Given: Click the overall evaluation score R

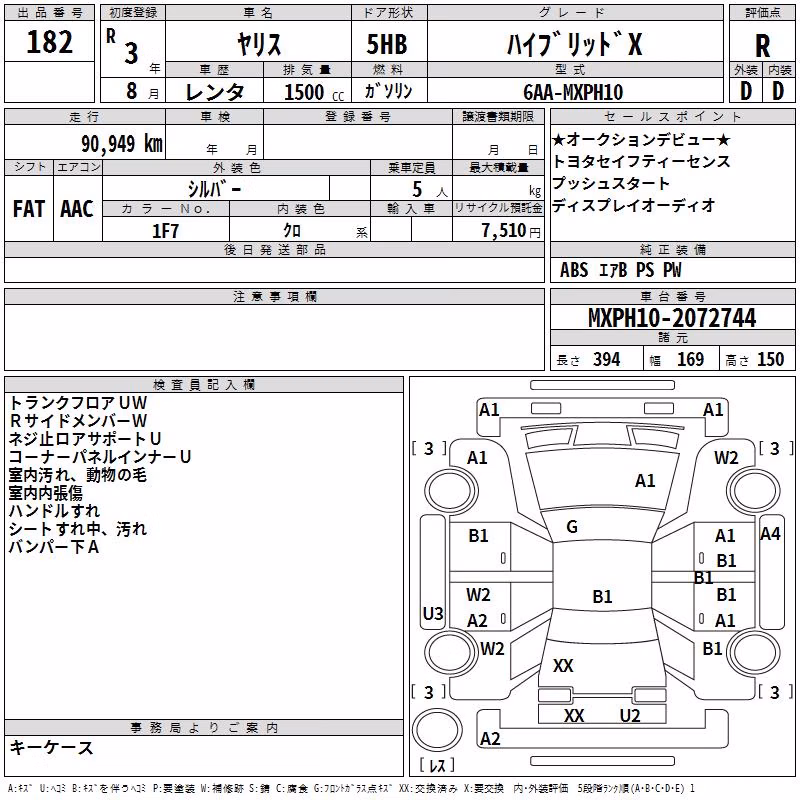Looking at the screenshot, I should 762,46.
